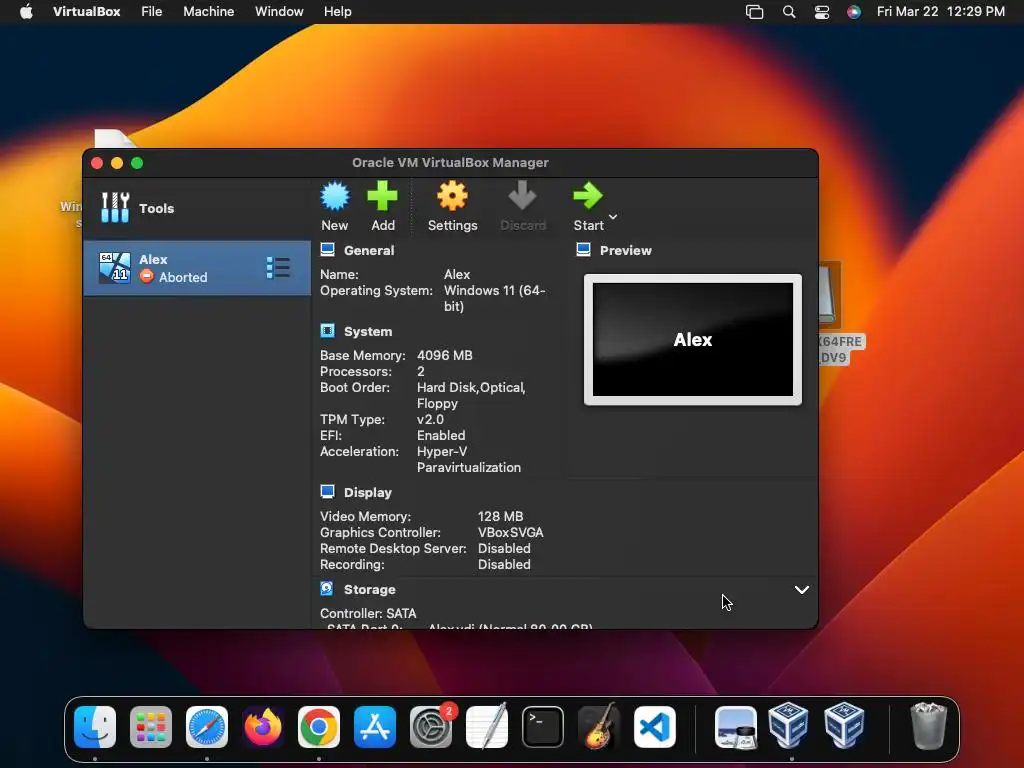Screen dimensions: 1024x768
Task: Click the System section heading
Action: coord(368,331)
